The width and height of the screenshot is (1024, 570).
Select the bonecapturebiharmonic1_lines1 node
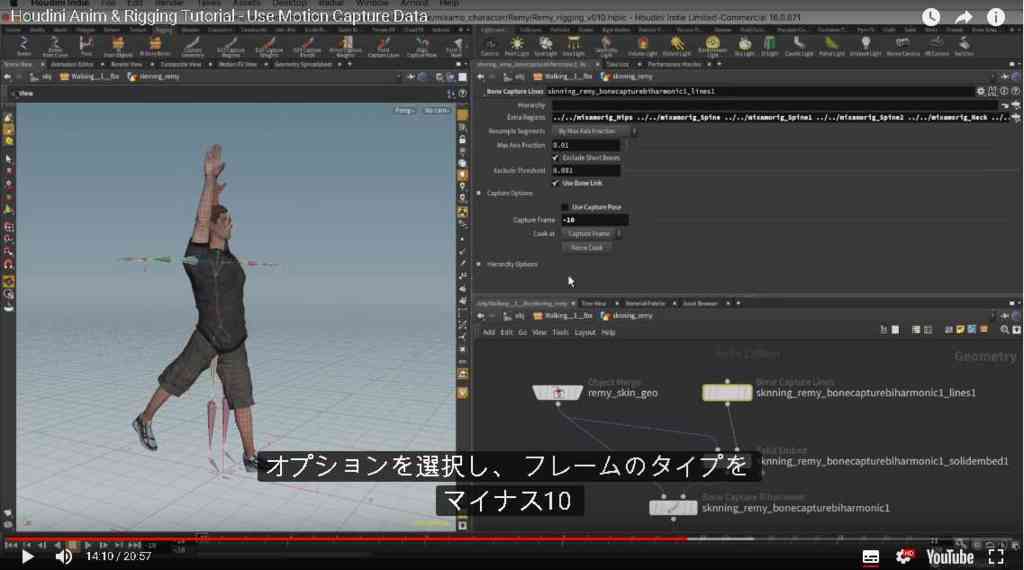[x=727, y=392]
